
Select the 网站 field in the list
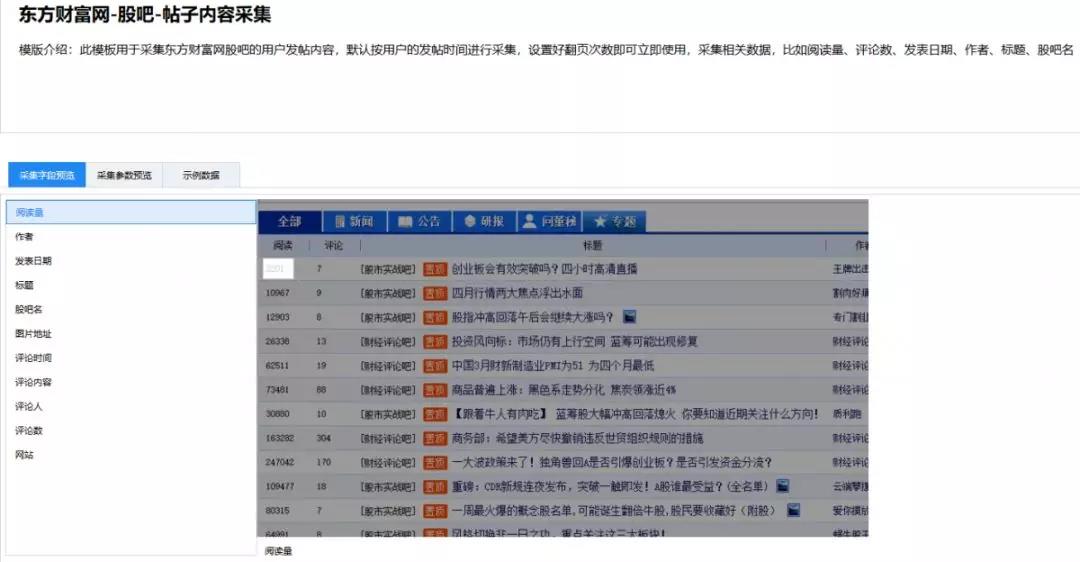point(131,455)
